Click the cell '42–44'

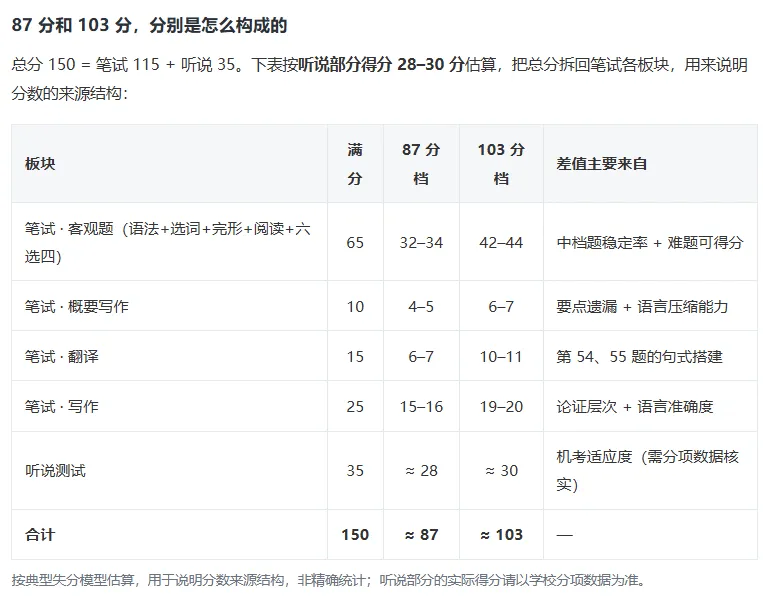pos(501,242)
